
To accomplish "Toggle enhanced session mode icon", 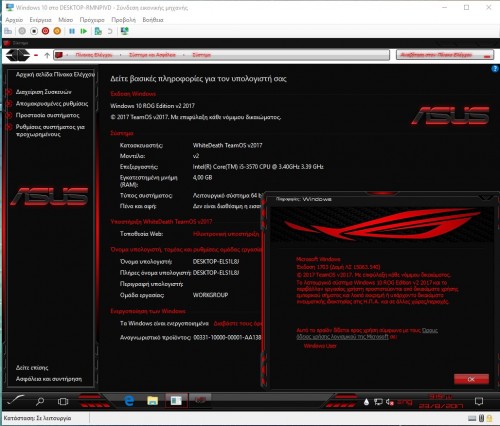I will 125,31.
